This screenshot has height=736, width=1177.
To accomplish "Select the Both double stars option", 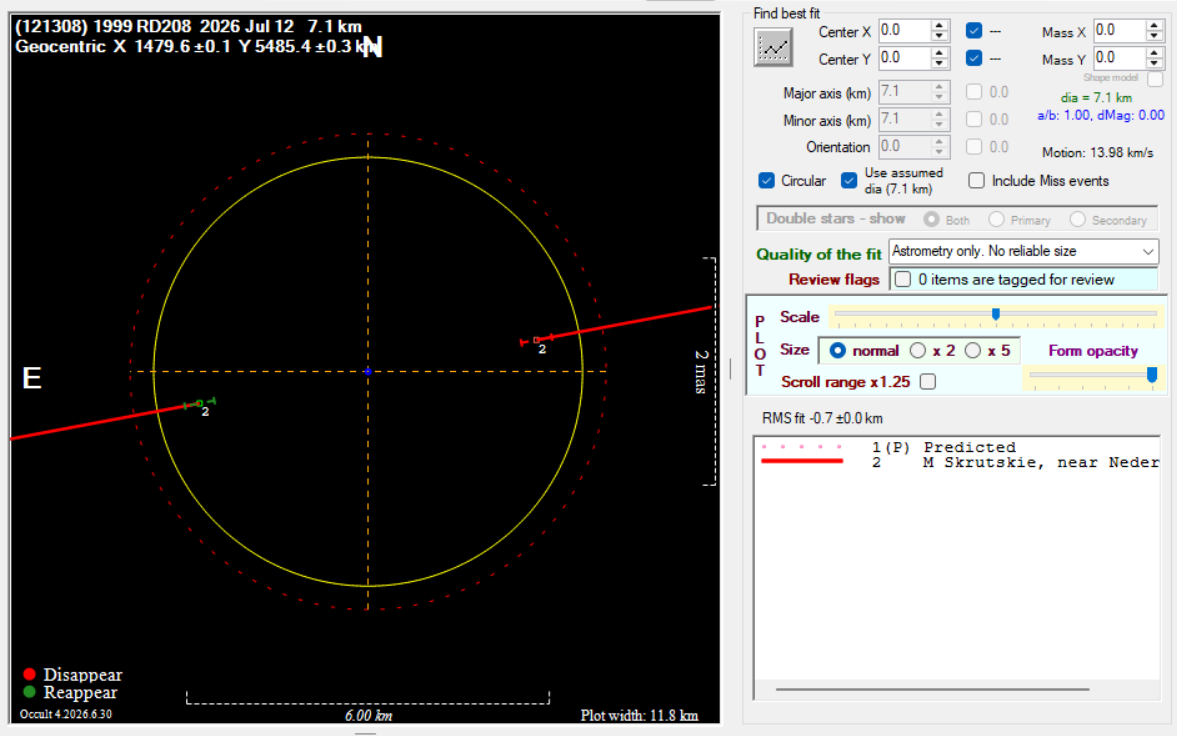I will pyautogui.click(x=932, y=219).
